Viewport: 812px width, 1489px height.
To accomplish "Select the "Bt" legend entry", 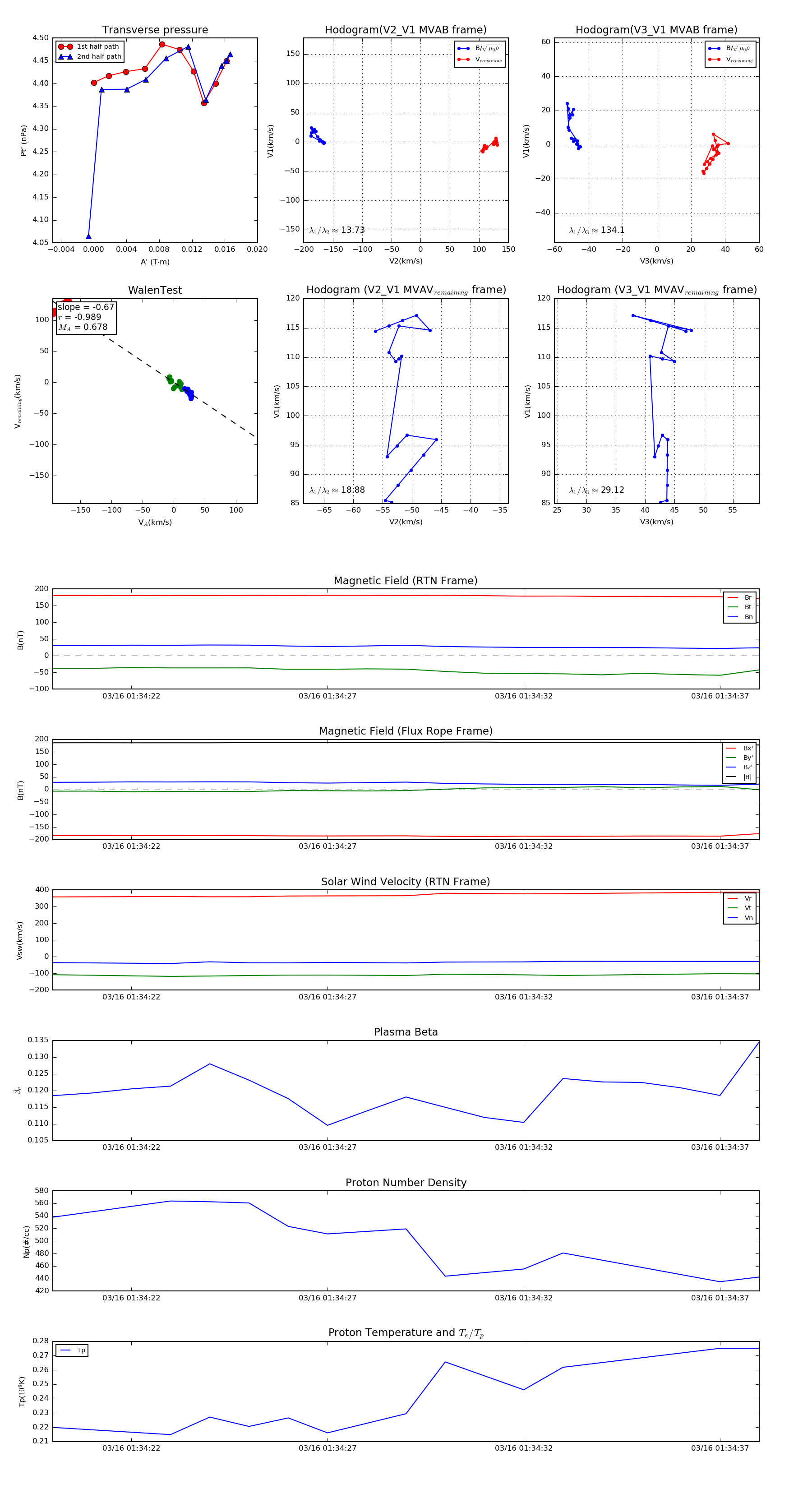I will click(740, 607).
